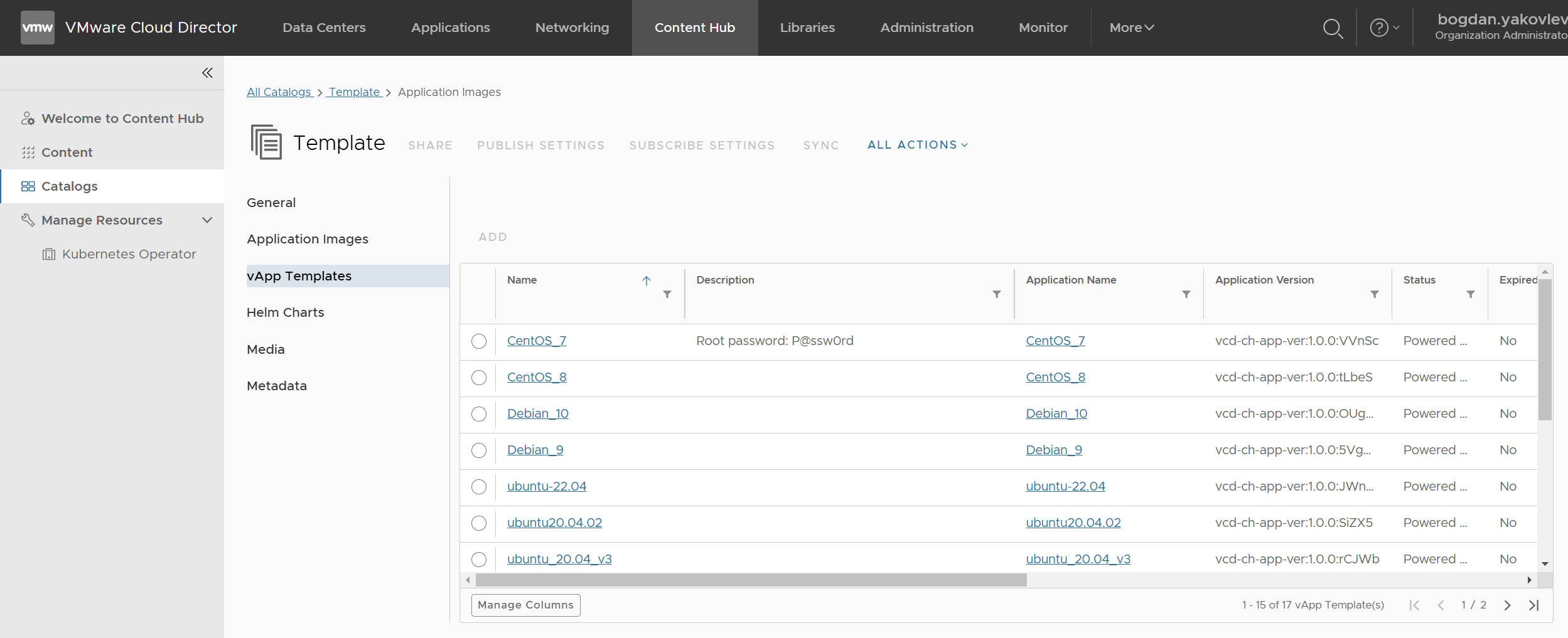Expand the More menu in top bar
This screenshot has height=638, width=1568.
tap(1132, 28)
